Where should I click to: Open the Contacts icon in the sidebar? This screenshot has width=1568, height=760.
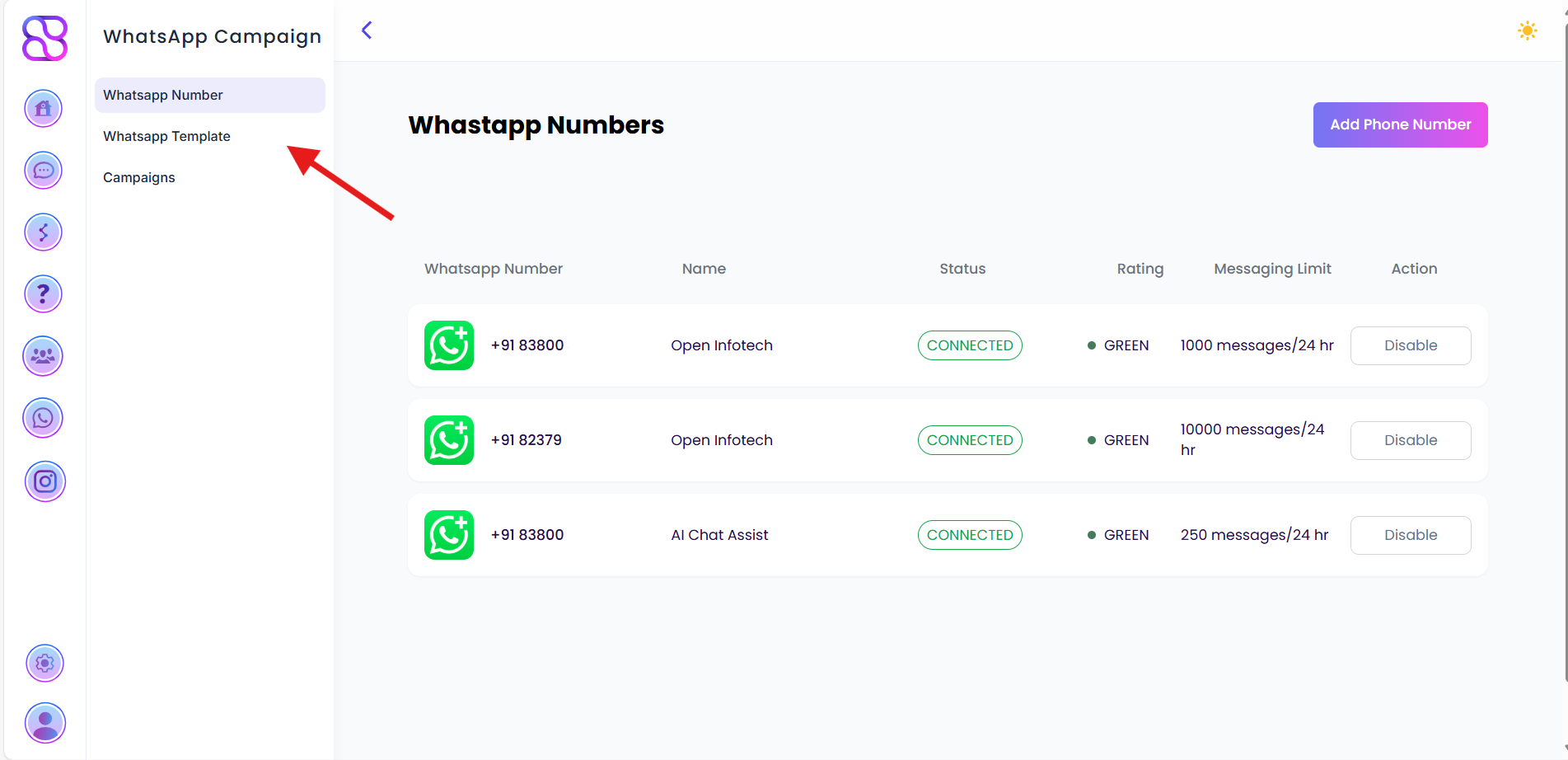coord(43,356)
